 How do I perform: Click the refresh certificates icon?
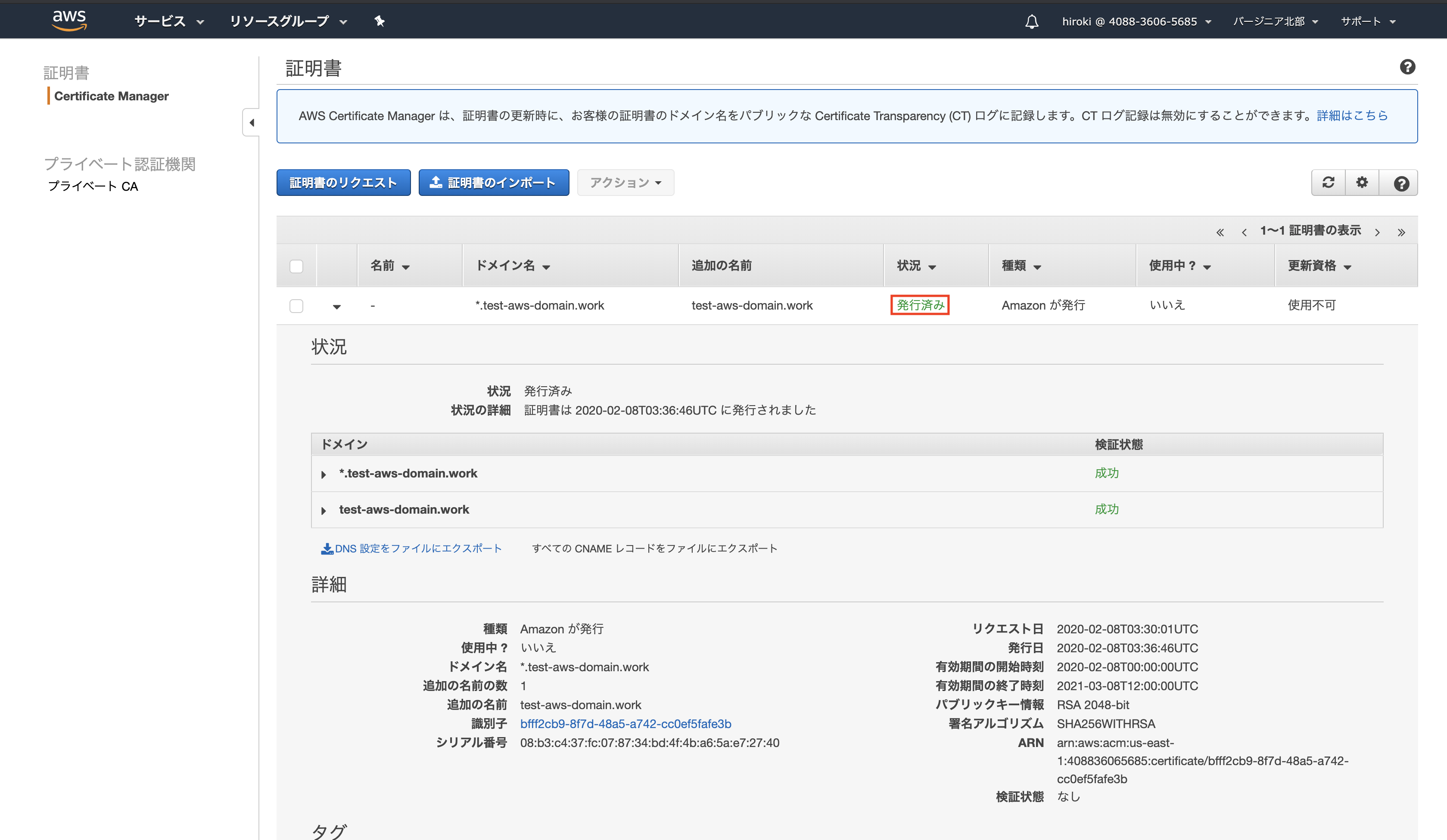pyautogui.click(x=1328, y=183)
